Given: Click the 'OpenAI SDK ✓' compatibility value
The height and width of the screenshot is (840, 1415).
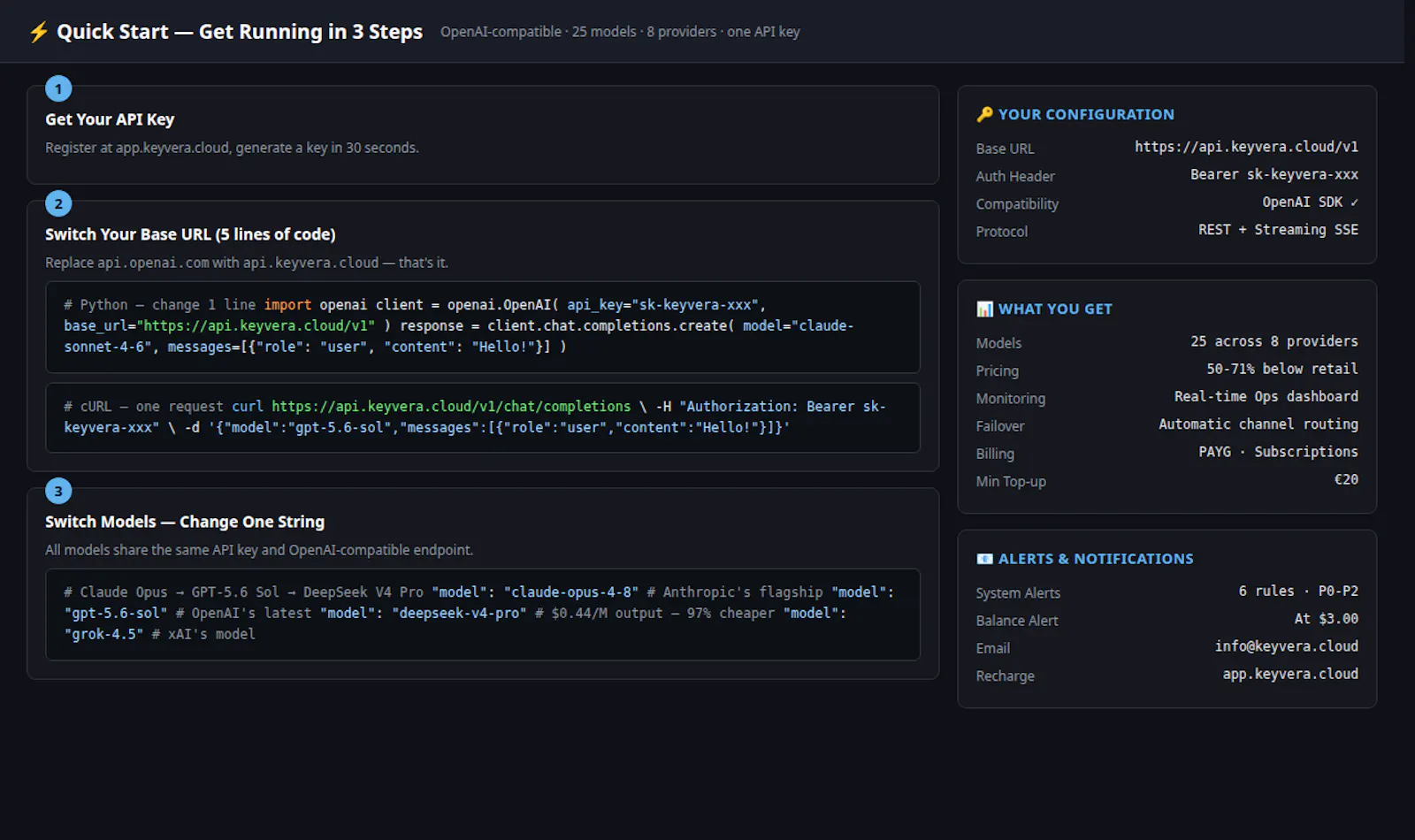Looking at the screenshot, I should pyautogui.click(x=1310, y=202).
